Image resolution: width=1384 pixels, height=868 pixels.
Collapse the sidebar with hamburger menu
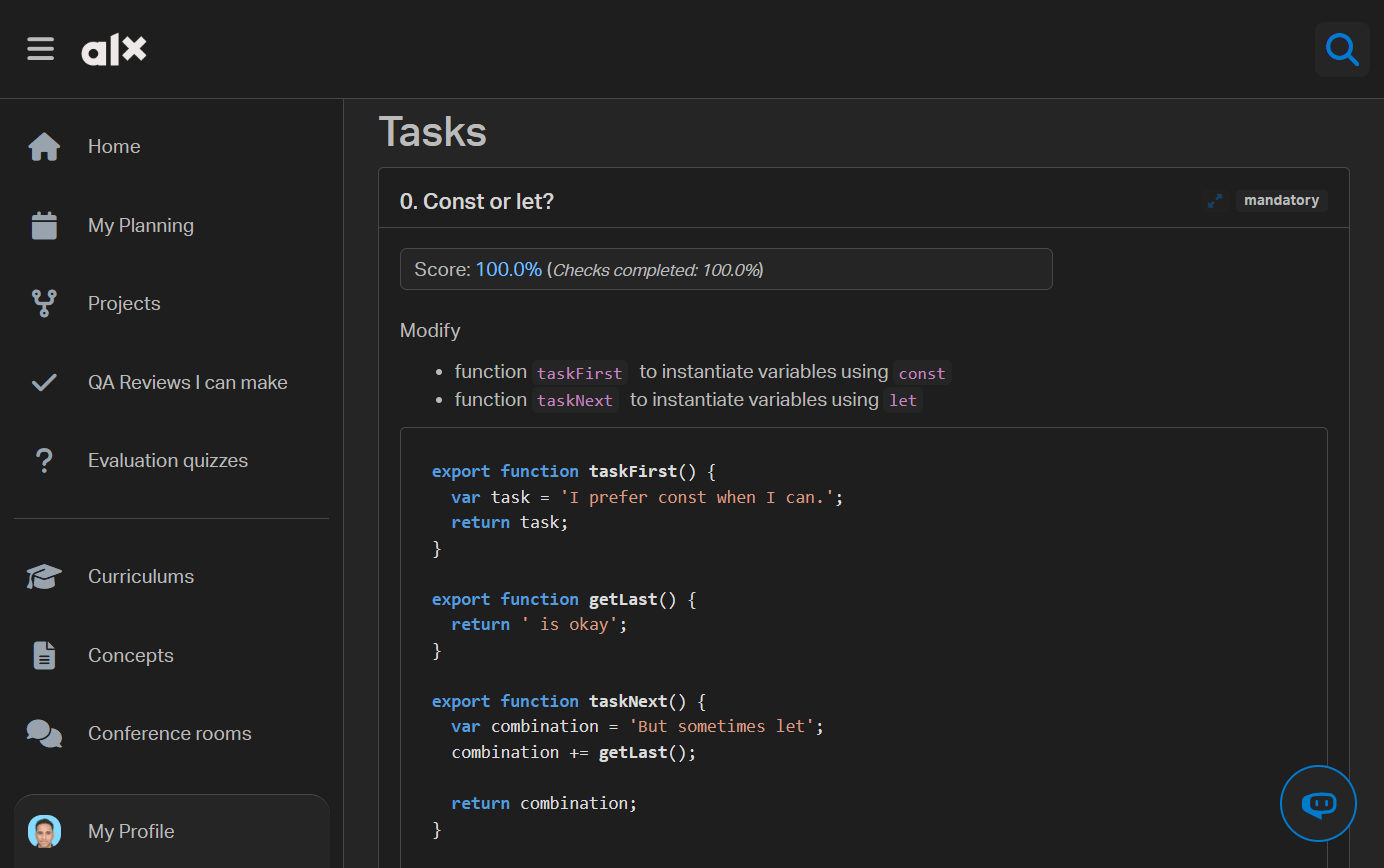click(40, 48)
